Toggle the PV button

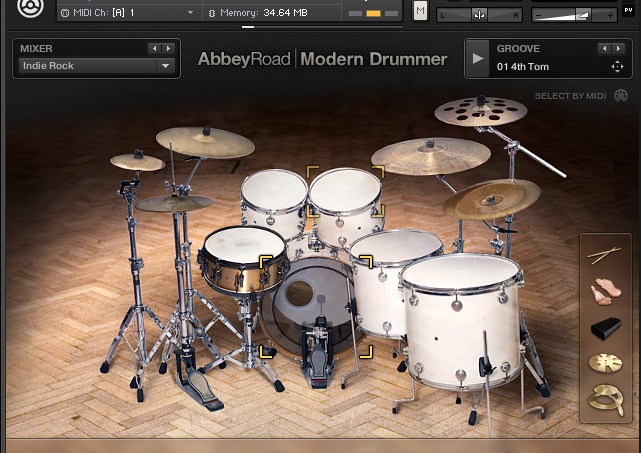(x=628, y=10)
